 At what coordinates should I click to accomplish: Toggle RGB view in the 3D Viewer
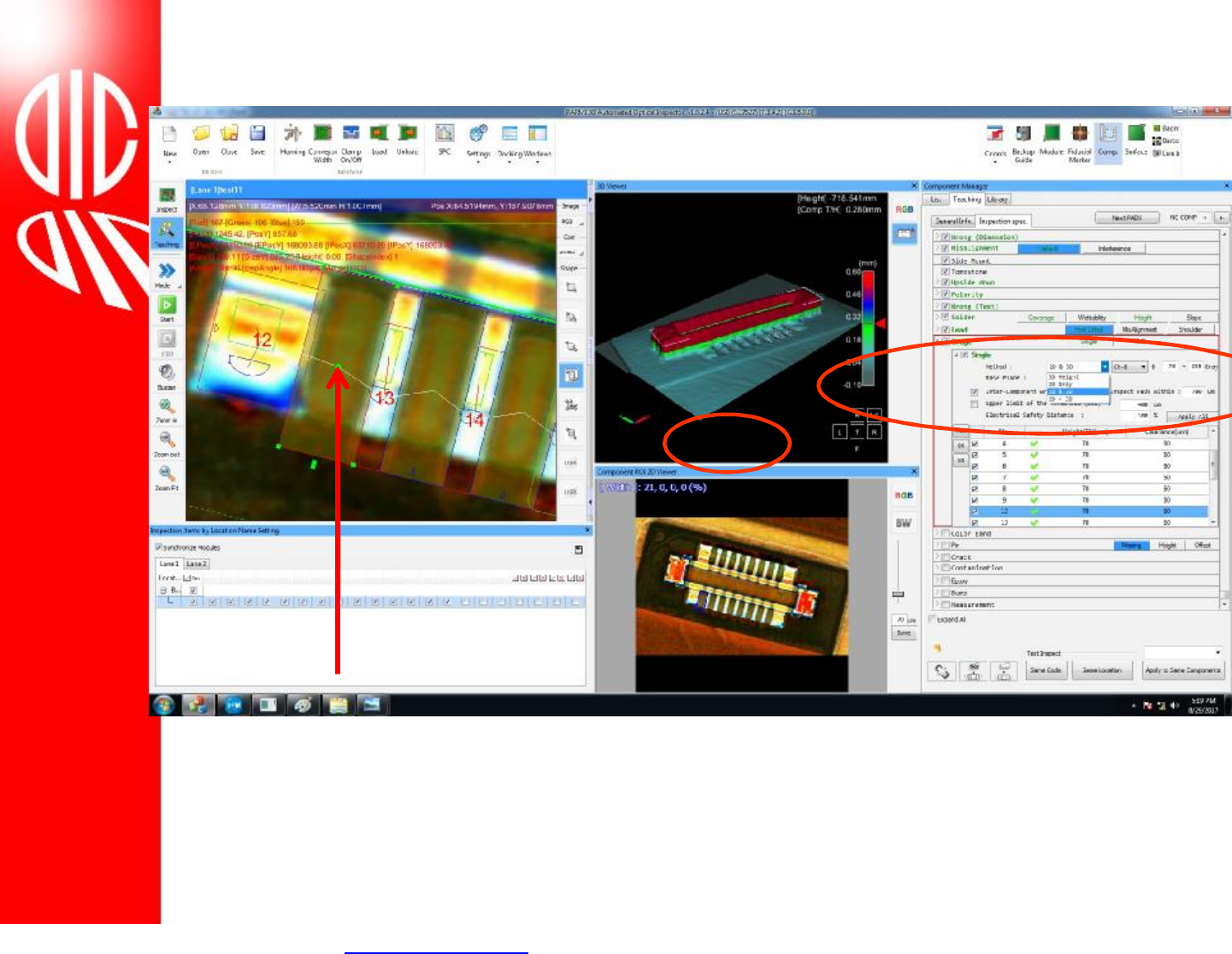905,209
